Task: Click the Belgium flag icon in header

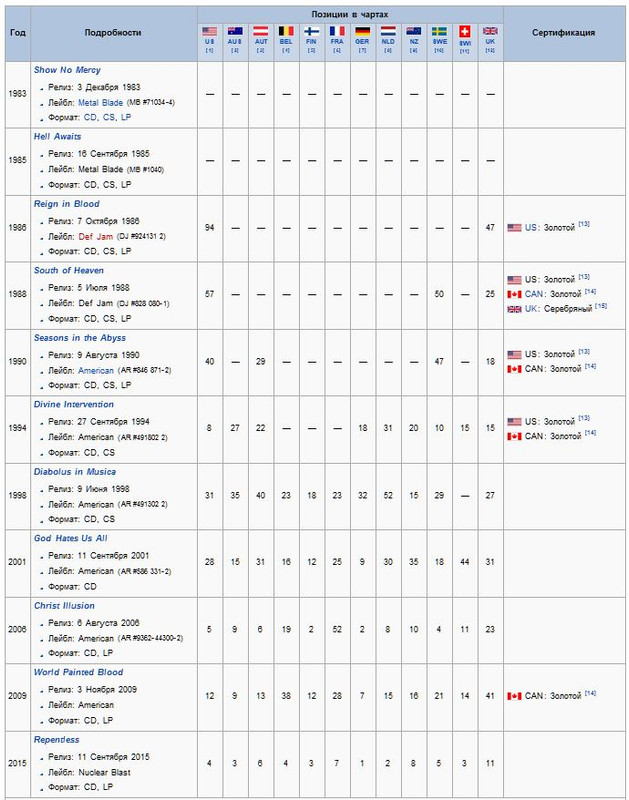Action: [286, 31]
